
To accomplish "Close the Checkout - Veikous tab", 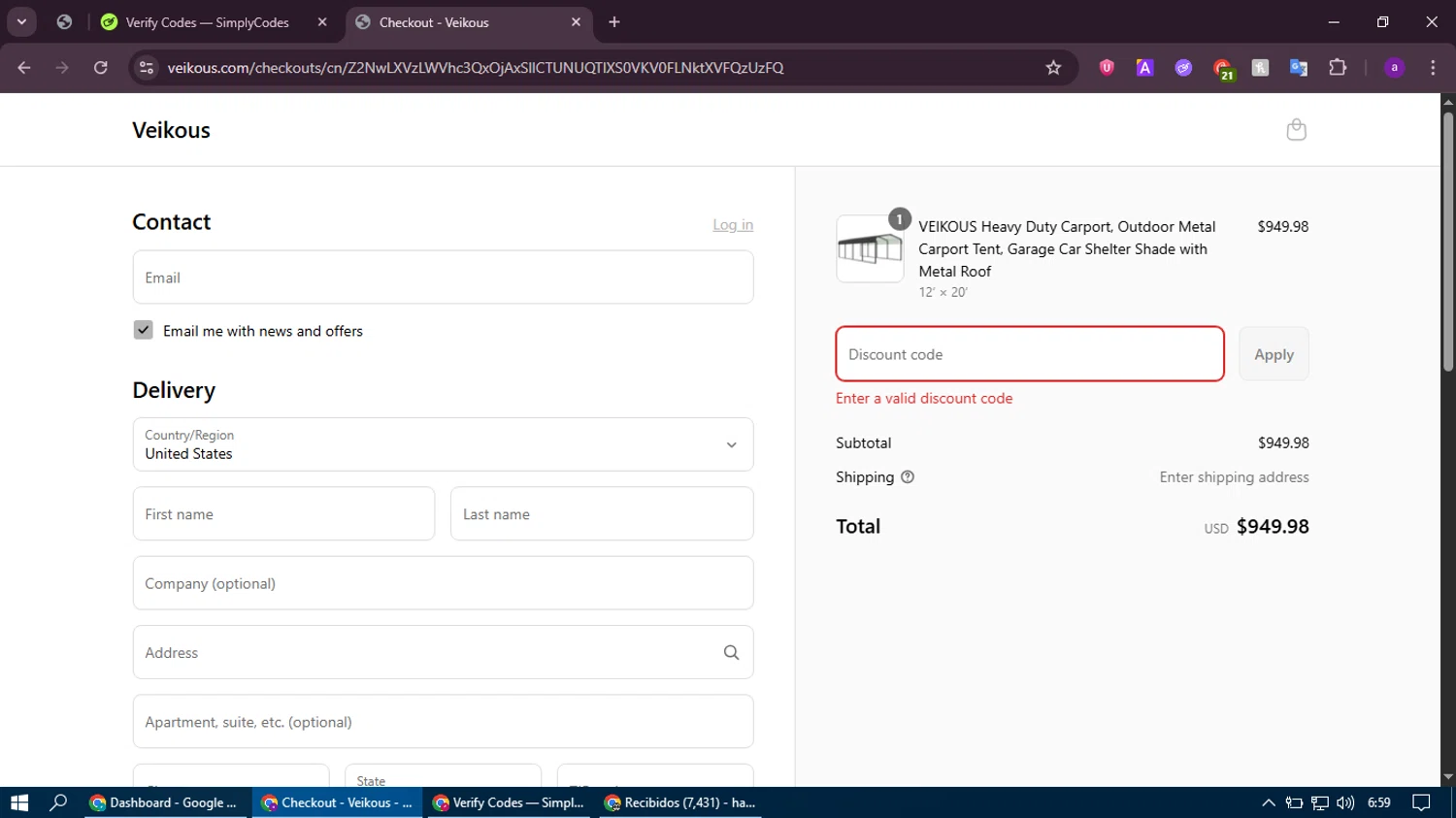I will coord(576,22).
